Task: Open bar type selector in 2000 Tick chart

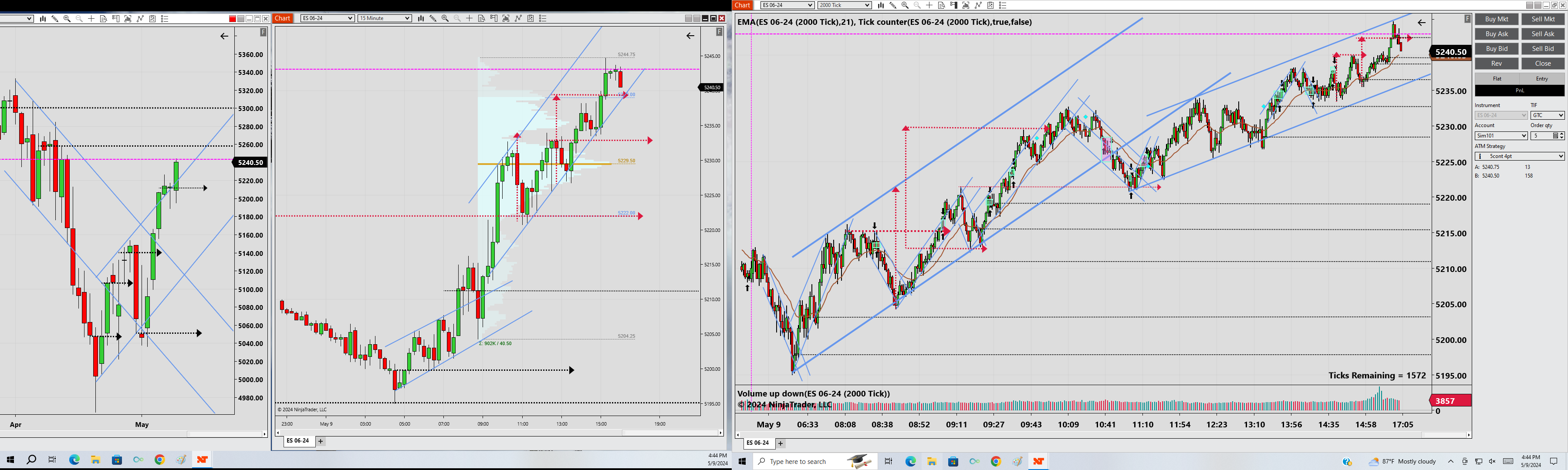Action: click(x=881, y=5)
